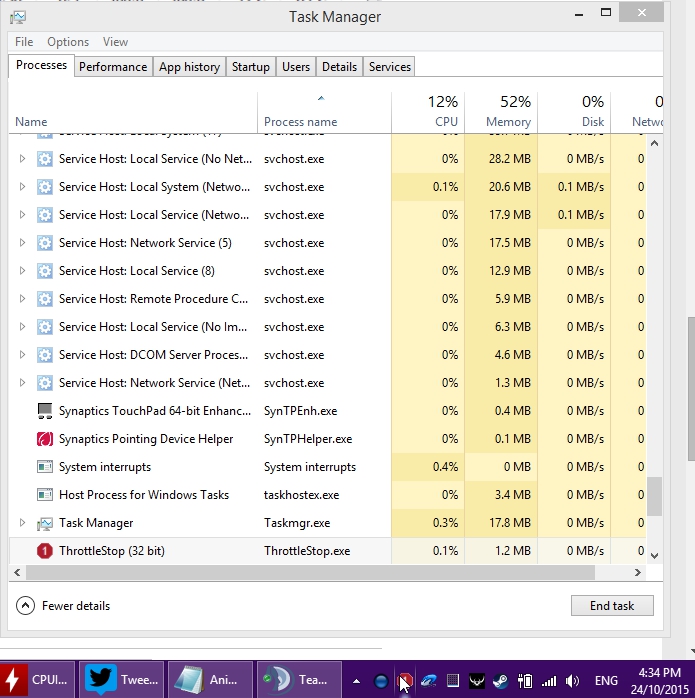Open the File menu
The width and height of the screenshot is (695, 698).
24,42
